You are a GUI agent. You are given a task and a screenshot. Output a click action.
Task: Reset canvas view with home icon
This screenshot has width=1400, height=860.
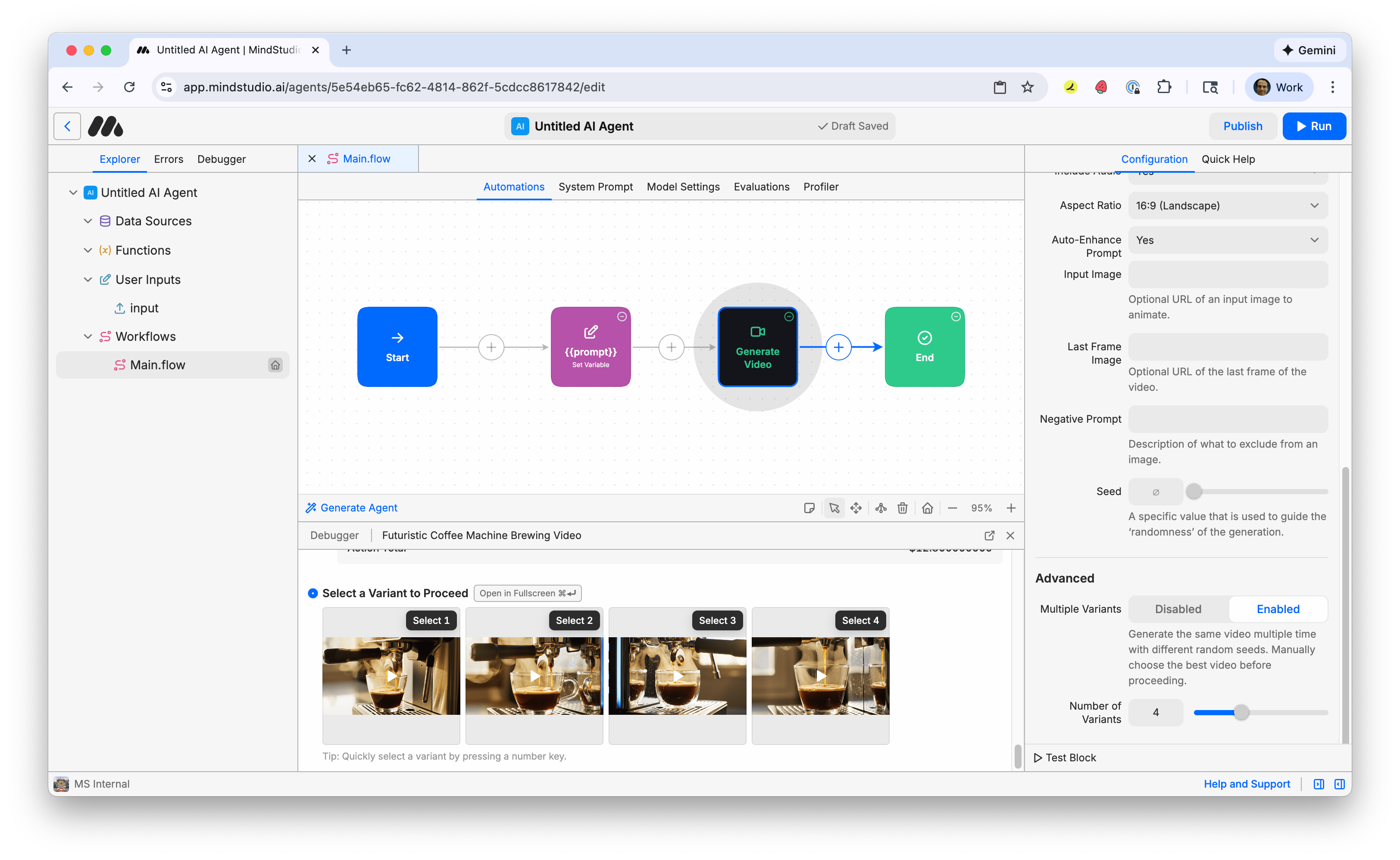(927, 508)
